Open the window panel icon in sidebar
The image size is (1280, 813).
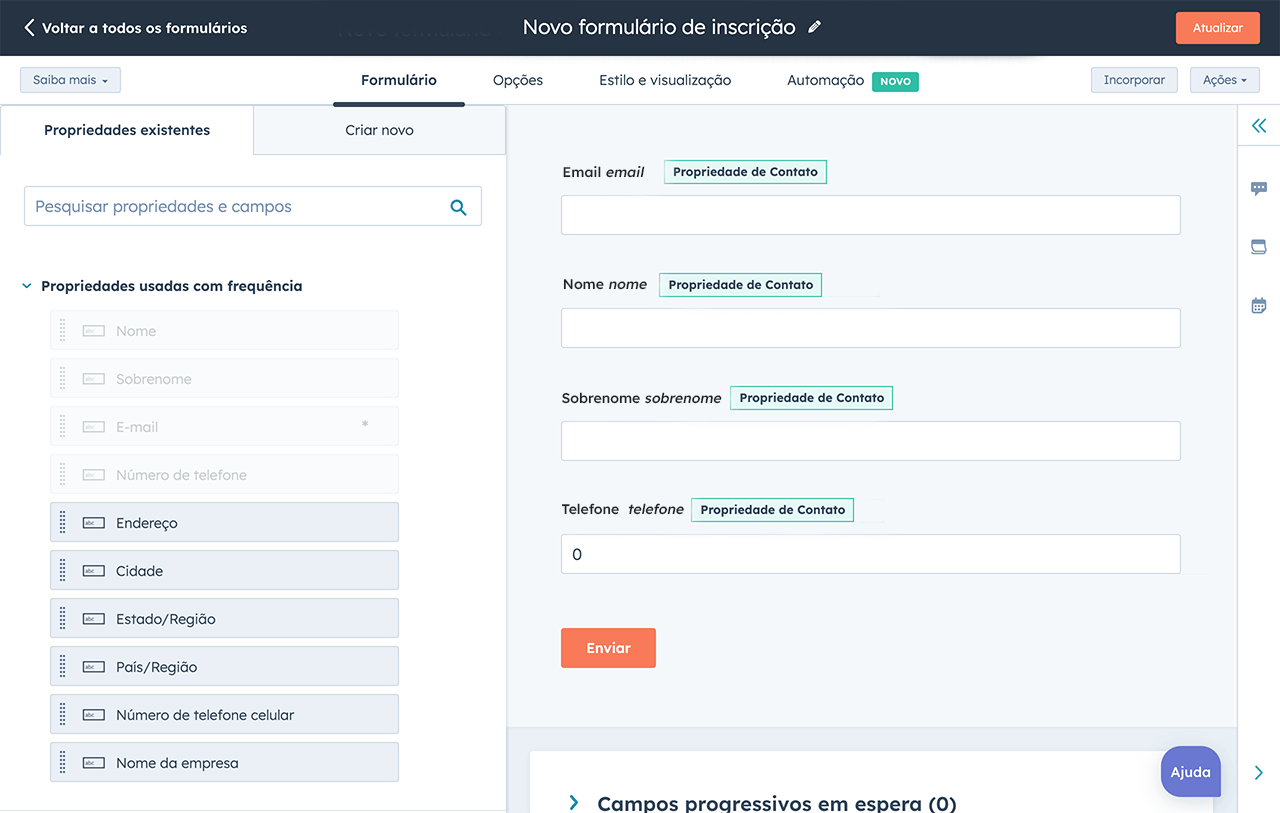coord(1259,247)
